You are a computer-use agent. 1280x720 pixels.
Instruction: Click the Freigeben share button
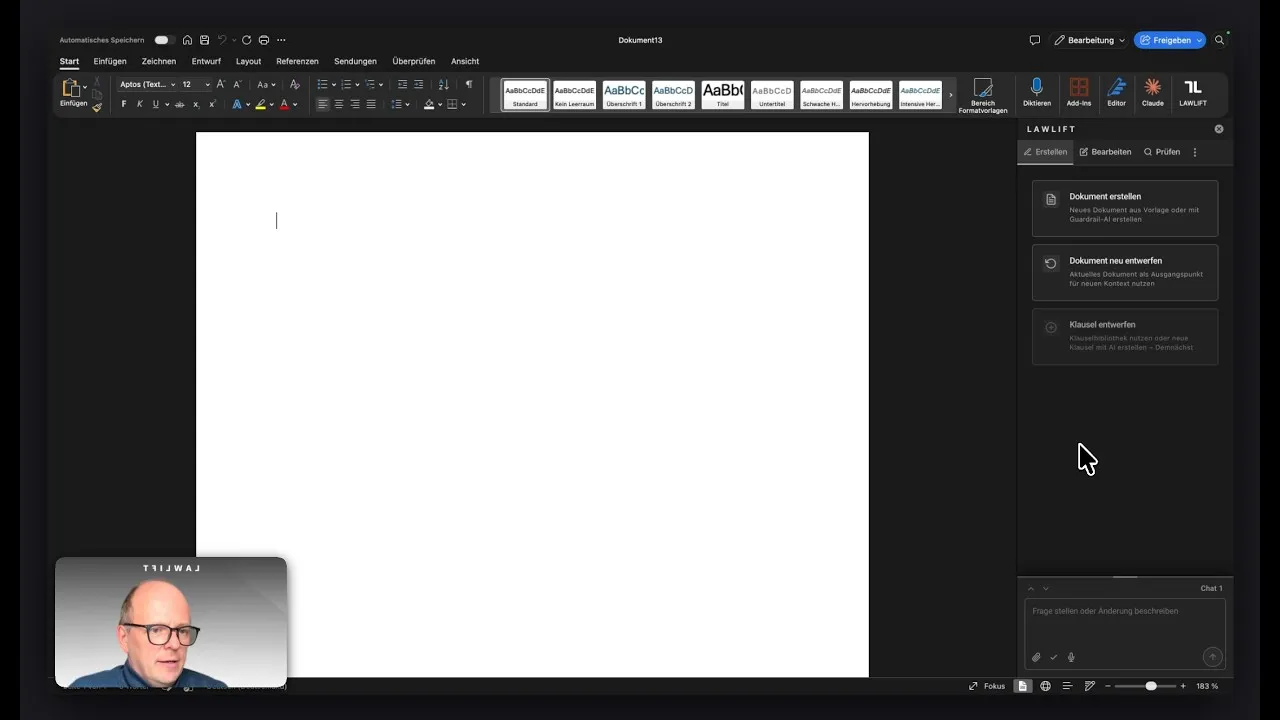point(1170,40)
